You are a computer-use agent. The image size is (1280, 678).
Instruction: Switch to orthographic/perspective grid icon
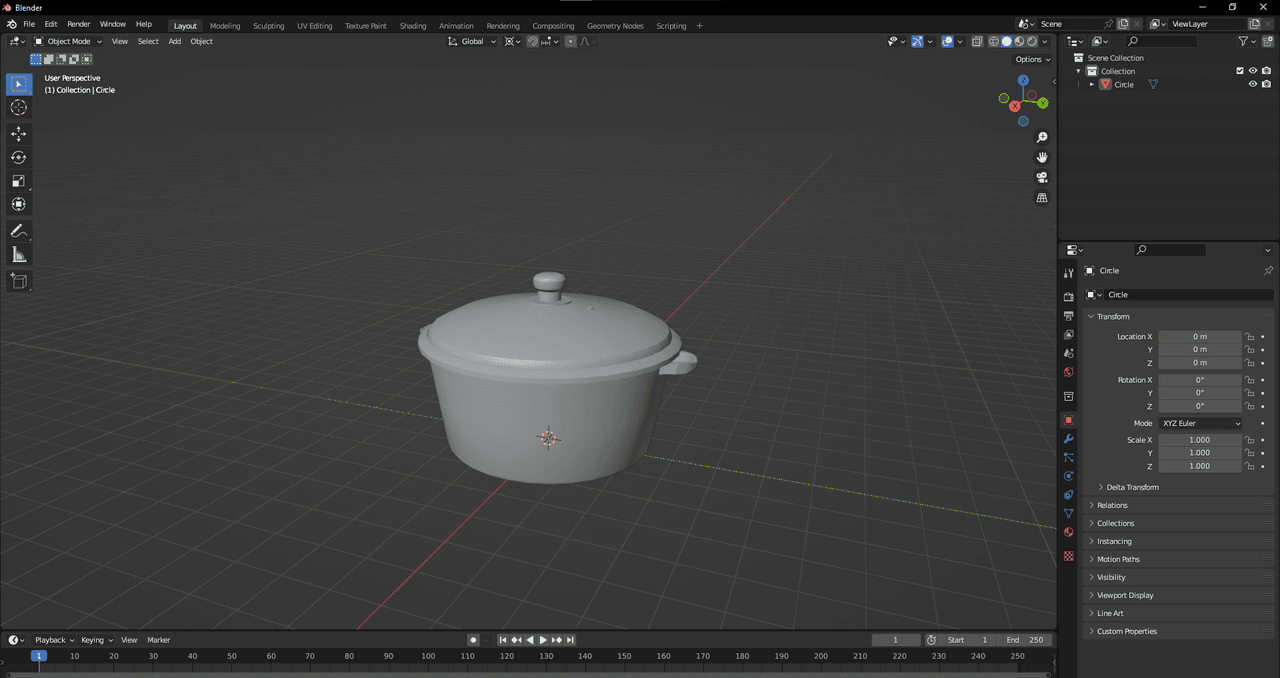click(1041, 198)
